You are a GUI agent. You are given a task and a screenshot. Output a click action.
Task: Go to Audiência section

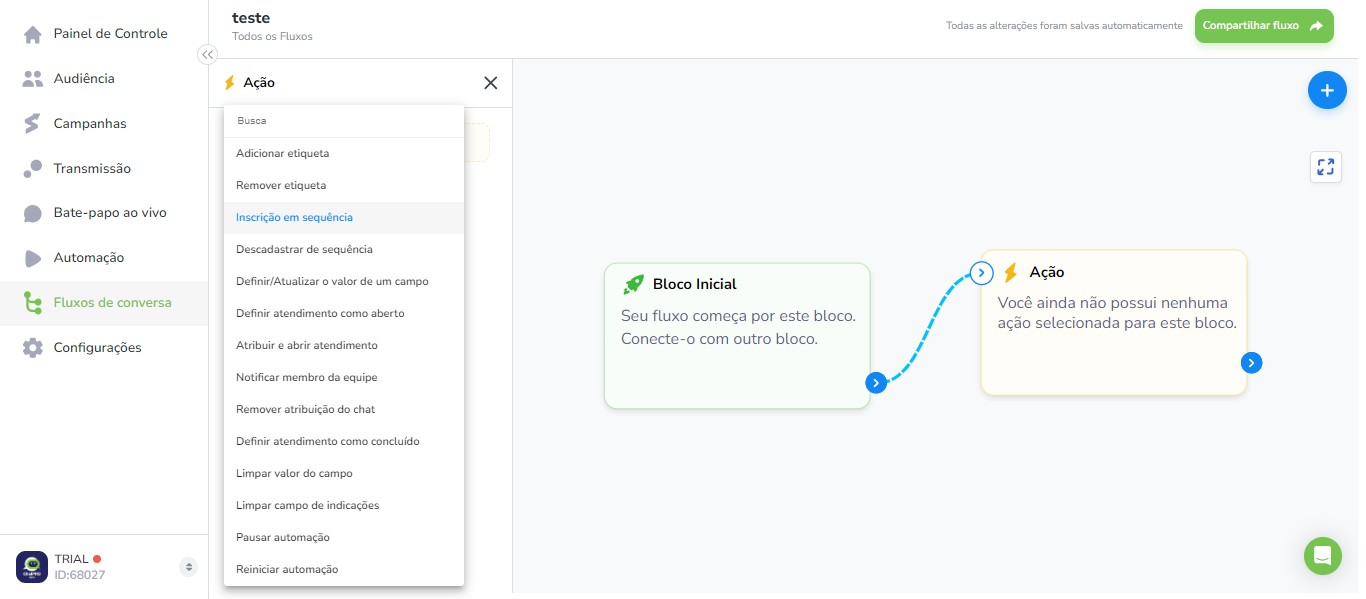point(104,79)
